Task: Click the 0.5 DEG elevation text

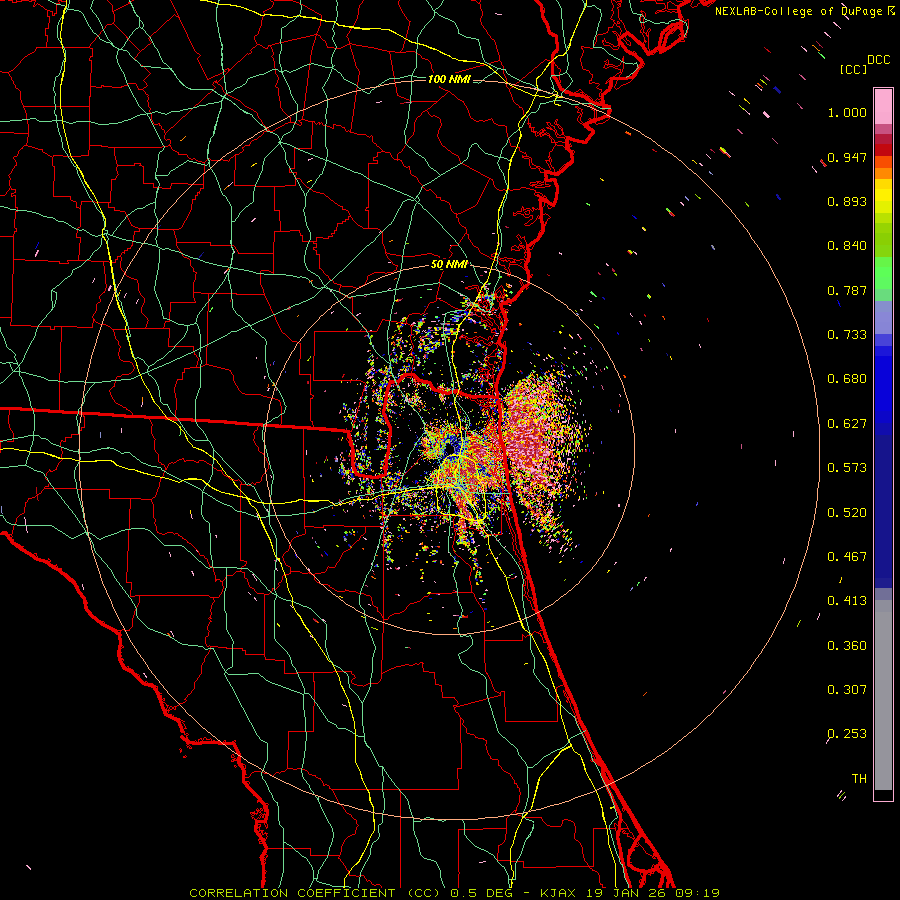Action: pyautogui.click(x=484, y=893)
